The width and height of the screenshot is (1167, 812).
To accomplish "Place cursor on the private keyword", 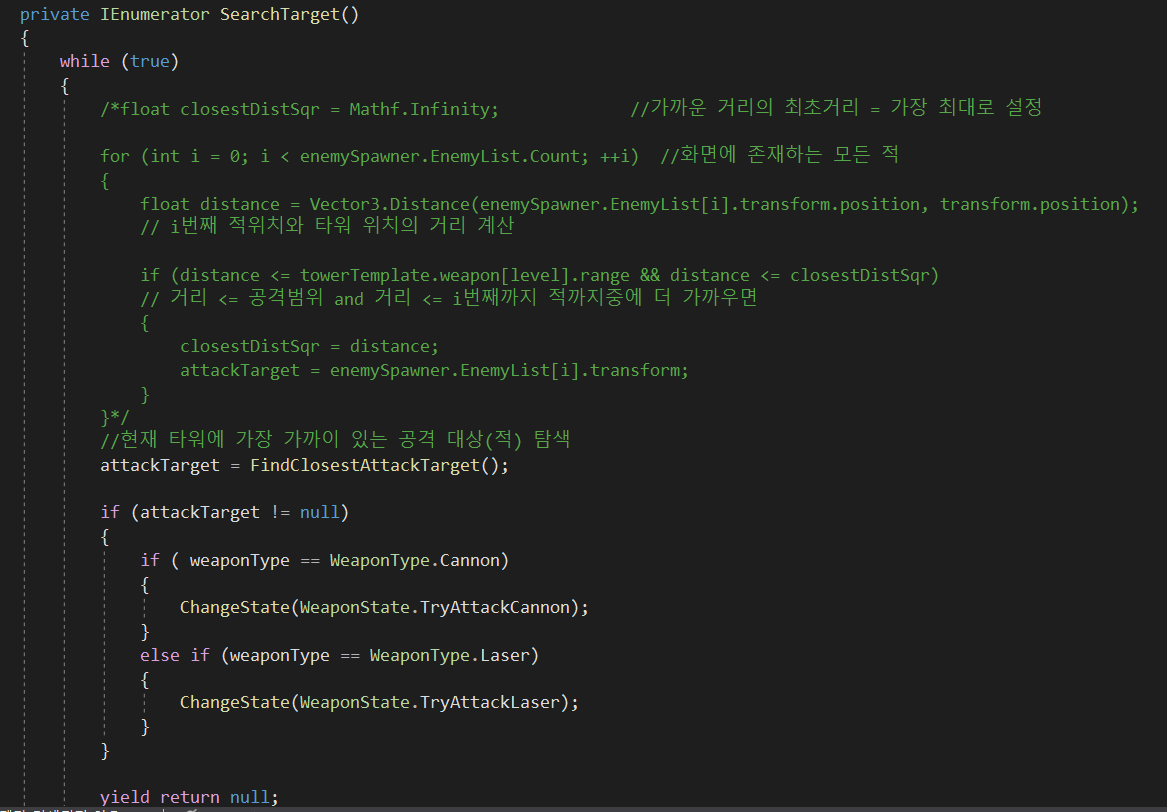I will 55,14.
